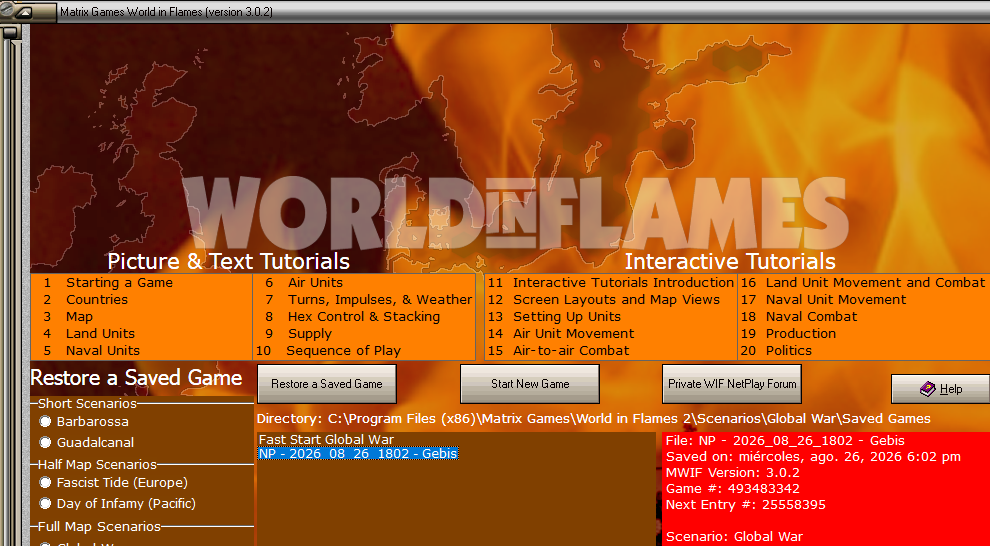Click the MWIF Version: 3.0.2 line

click(x=732, y=473)
